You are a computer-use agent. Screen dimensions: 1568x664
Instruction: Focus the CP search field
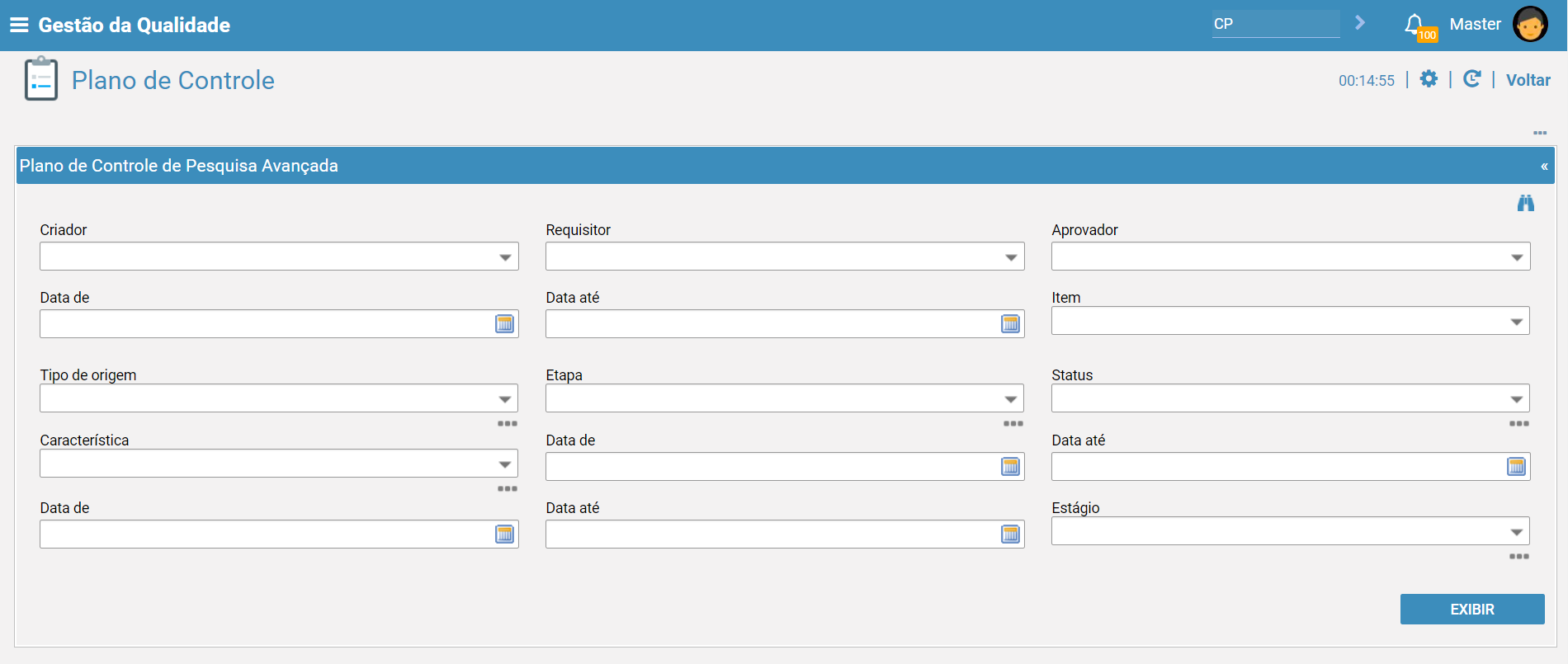pos(1276,24)
